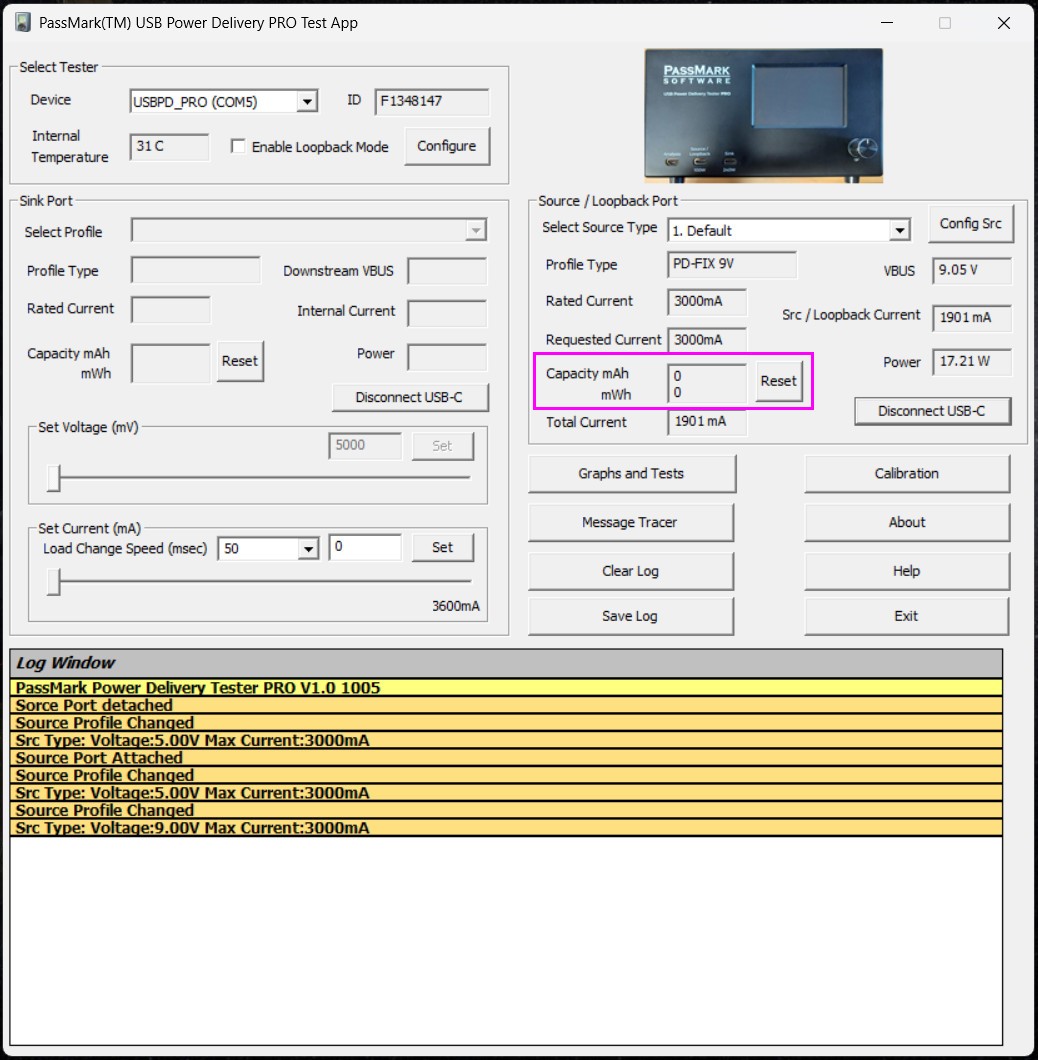Click the Total Current value 1901 mA
Image resolution: width=1038 pixels, height=1060 pixels.
pos(707,422)
